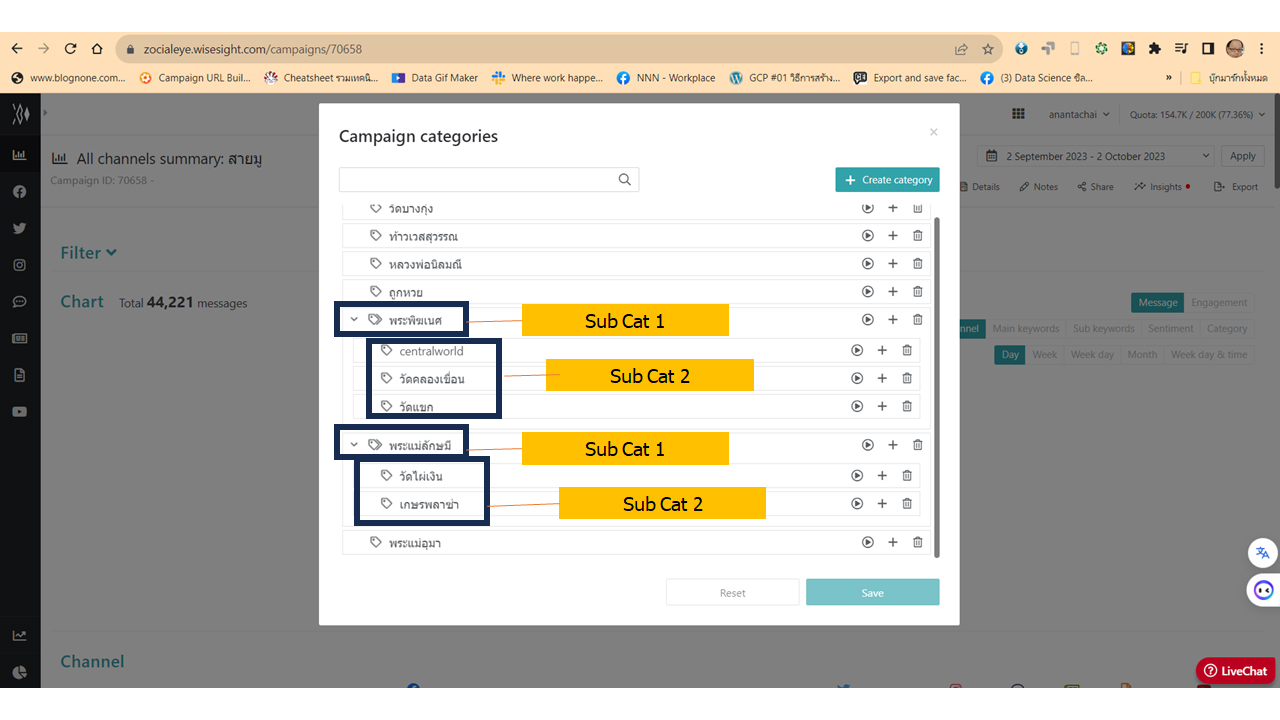Collapse the พระพิฆเนศ category
1280x720 pixels.
click(x=354, y=320)
